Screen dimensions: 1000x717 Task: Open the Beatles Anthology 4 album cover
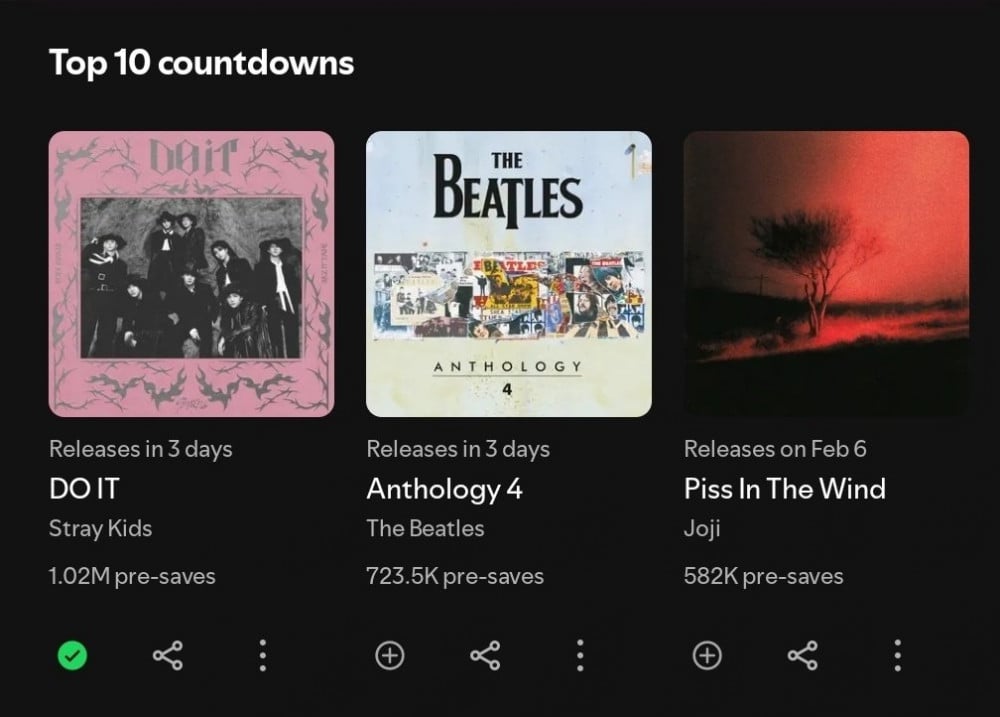(509, 274)
